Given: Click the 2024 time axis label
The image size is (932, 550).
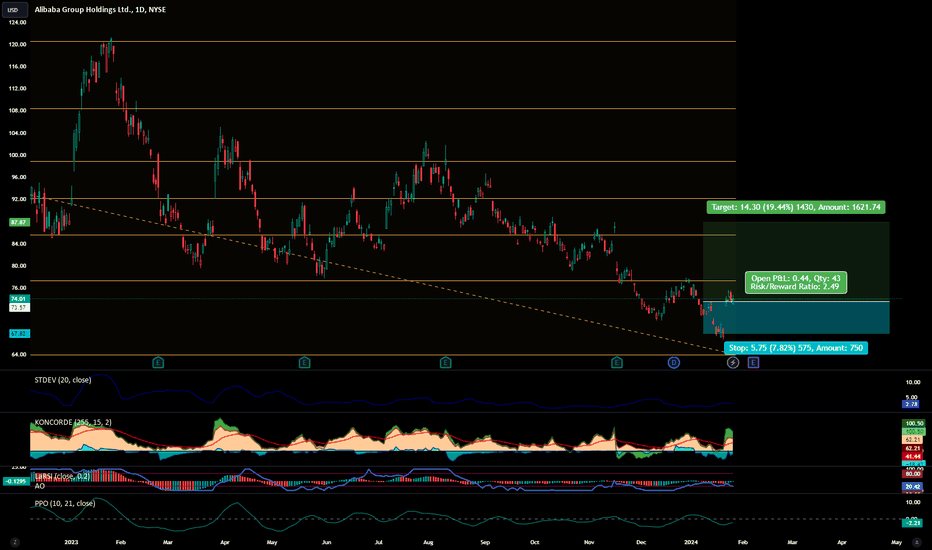Looking at the screenshot, I should pos(691,542).
